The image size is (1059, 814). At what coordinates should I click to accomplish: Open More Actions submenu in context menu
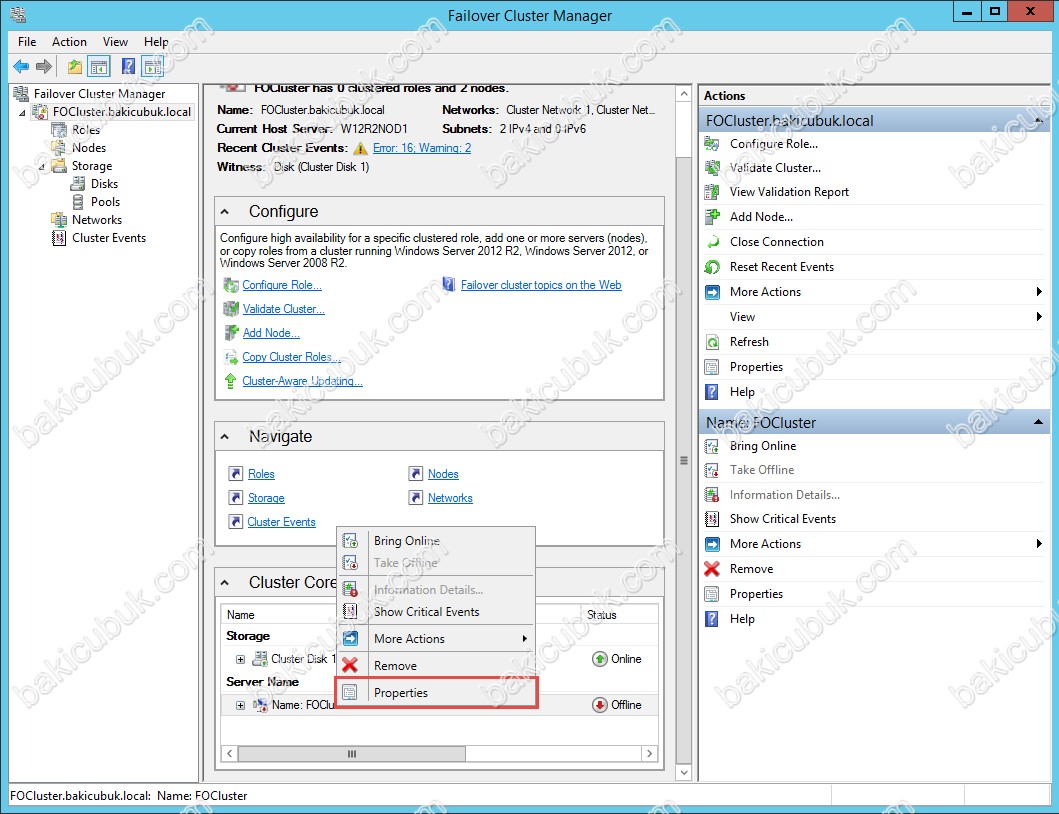(x=436, y=639)
